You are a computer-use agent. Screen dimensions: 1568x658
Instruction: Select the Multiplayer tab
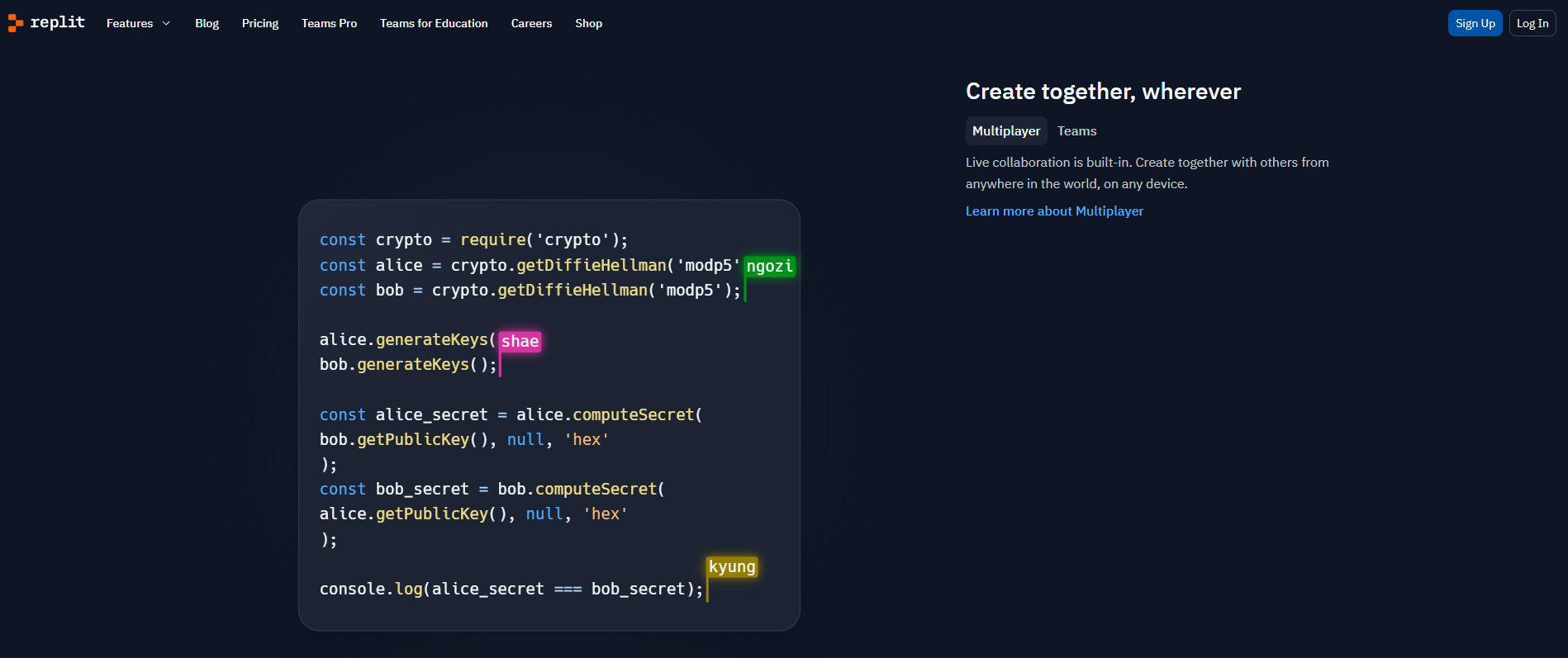tap(1005, 131)
